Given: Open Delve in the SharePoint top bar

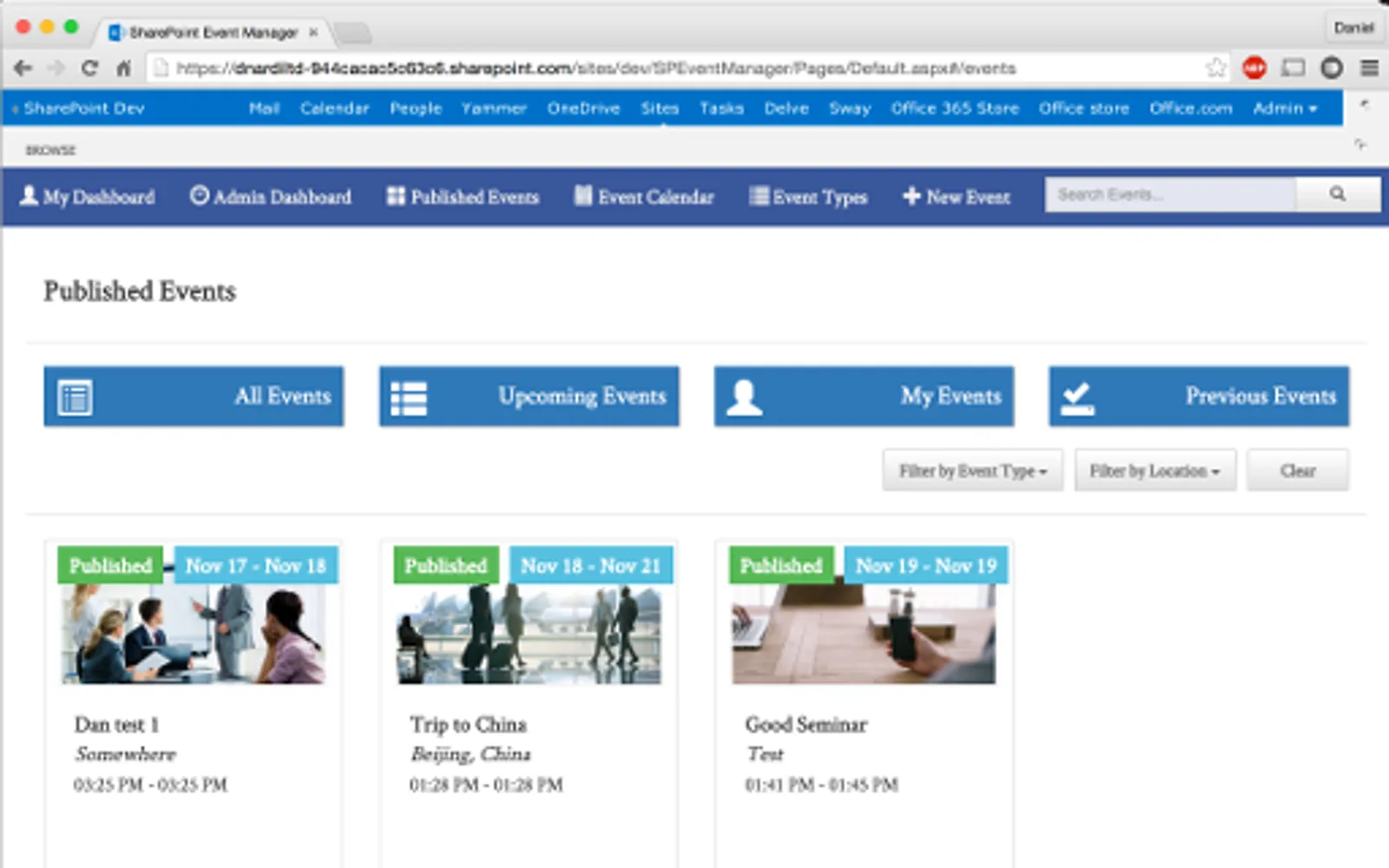Looking at the screenshot, I should tap(787, 108).
